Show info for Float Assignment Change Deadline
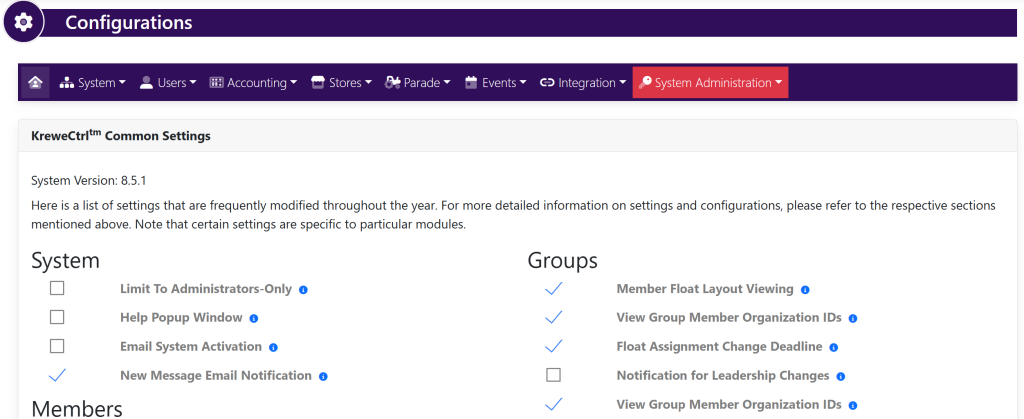The width and height of the screenshot is (1024, 419). point(833,347)
